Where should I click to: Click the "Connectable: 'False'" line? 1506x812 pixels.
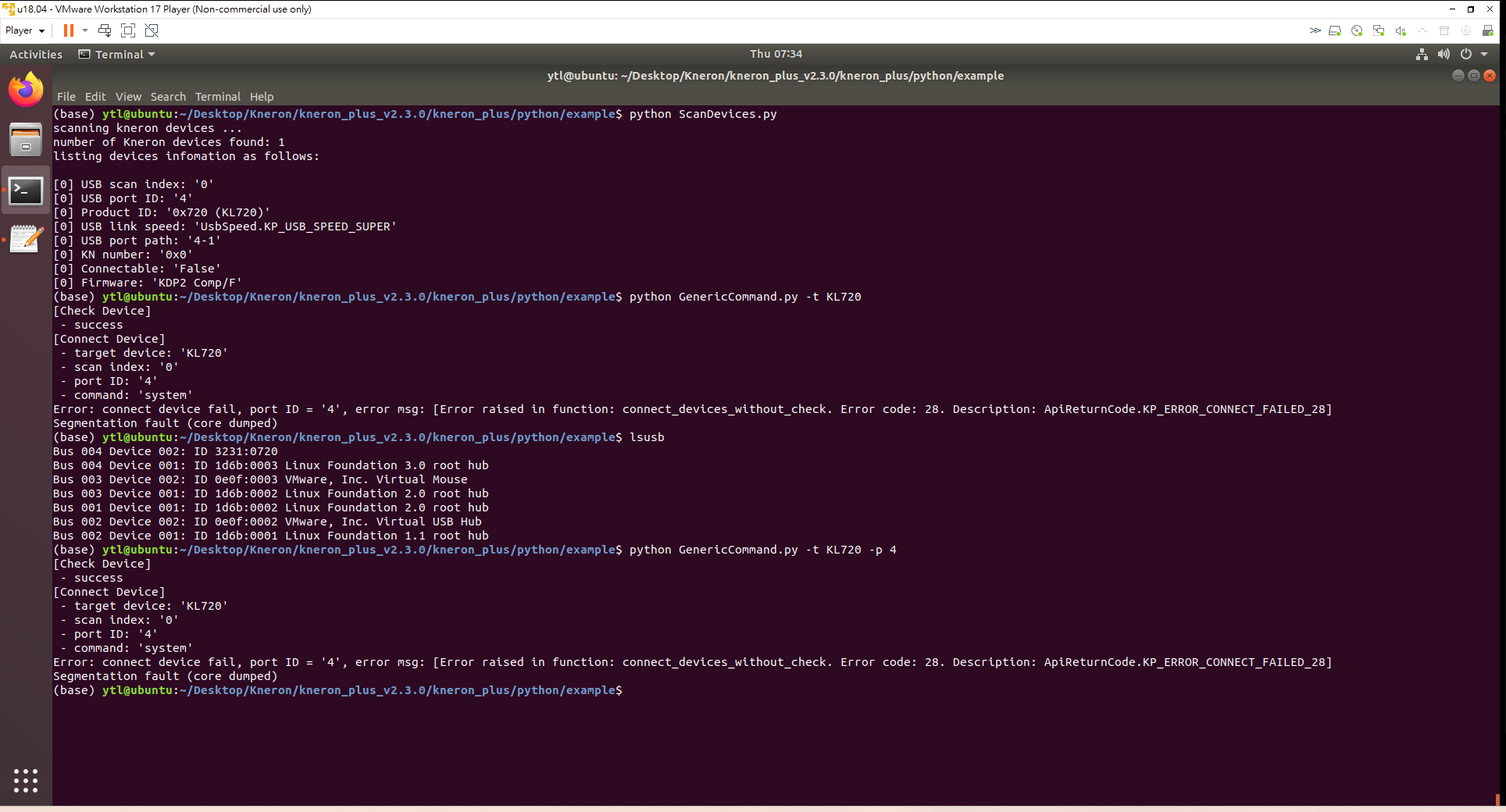pyautogui.click(x=137, y=269)
